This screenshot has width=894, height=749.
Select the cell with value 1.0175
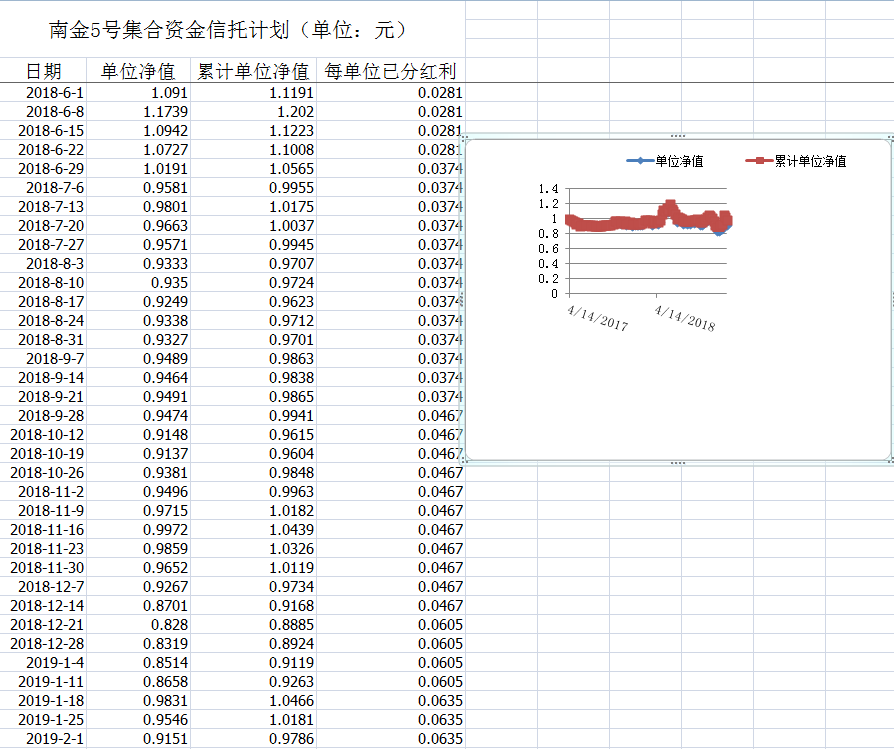pyautogui.click(x=253, y=206)
